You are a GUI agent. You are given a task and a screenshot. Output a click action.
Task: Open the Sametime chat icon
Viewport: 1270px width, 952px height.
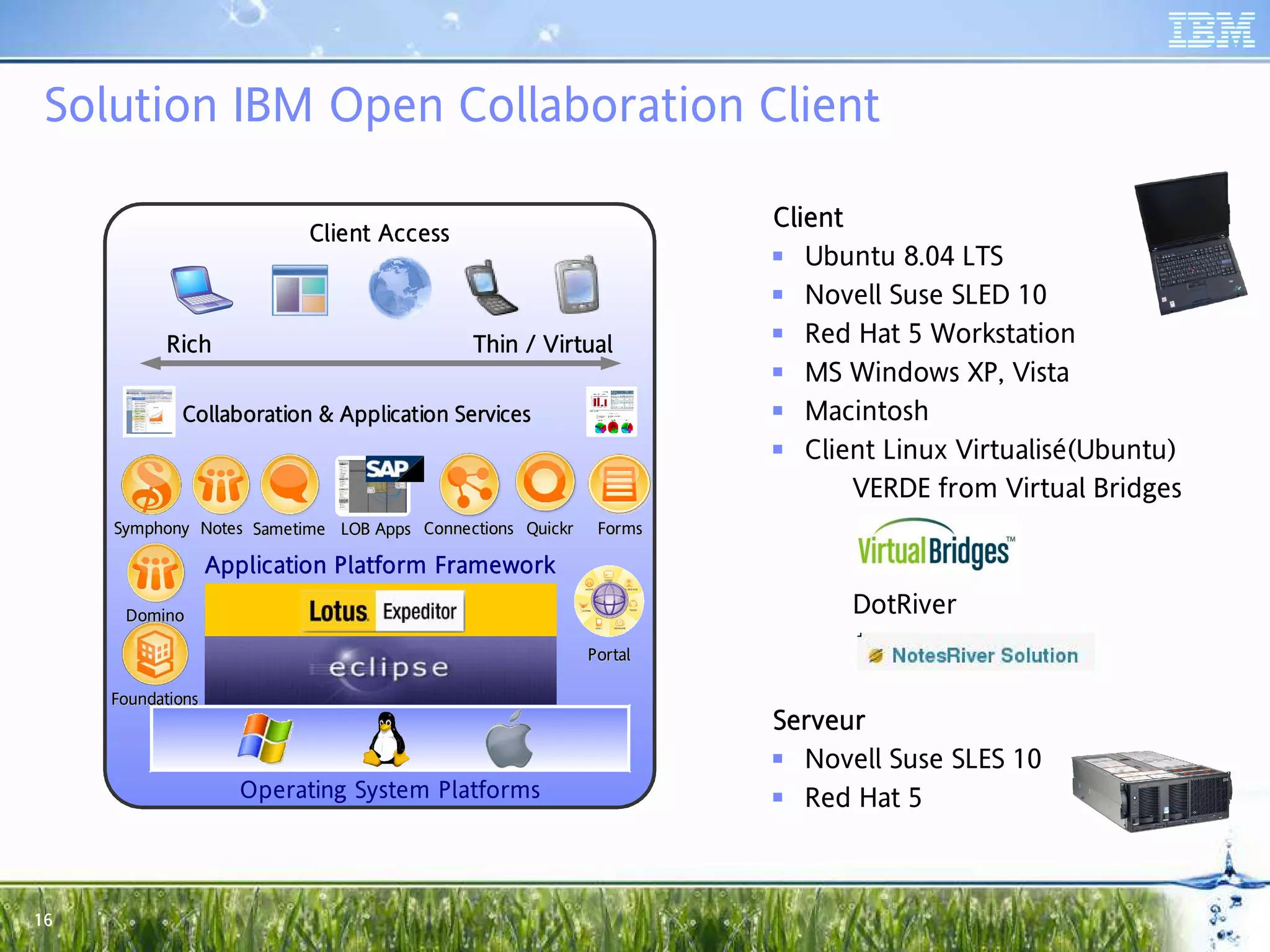point(290,485)
